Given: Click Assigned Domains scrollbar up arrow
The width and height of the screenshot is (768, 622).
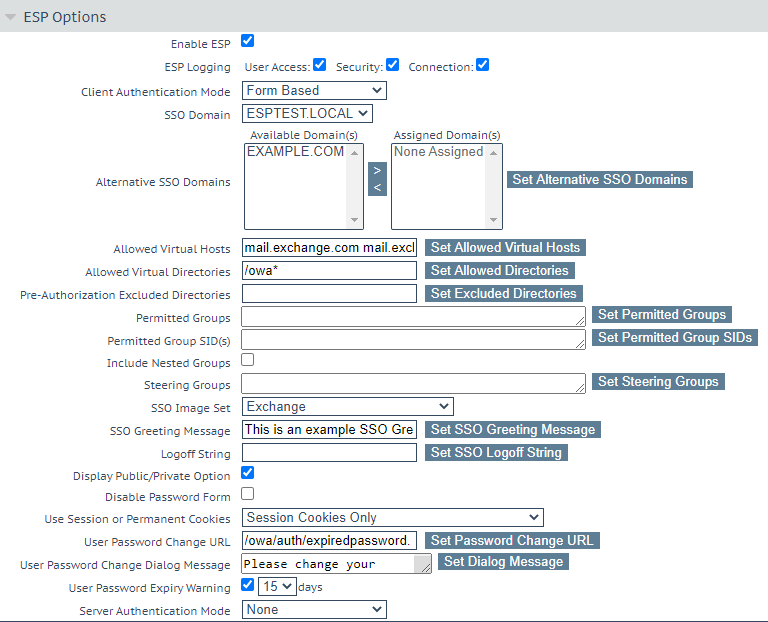Looking at the screenshot, I should point(493,153).
